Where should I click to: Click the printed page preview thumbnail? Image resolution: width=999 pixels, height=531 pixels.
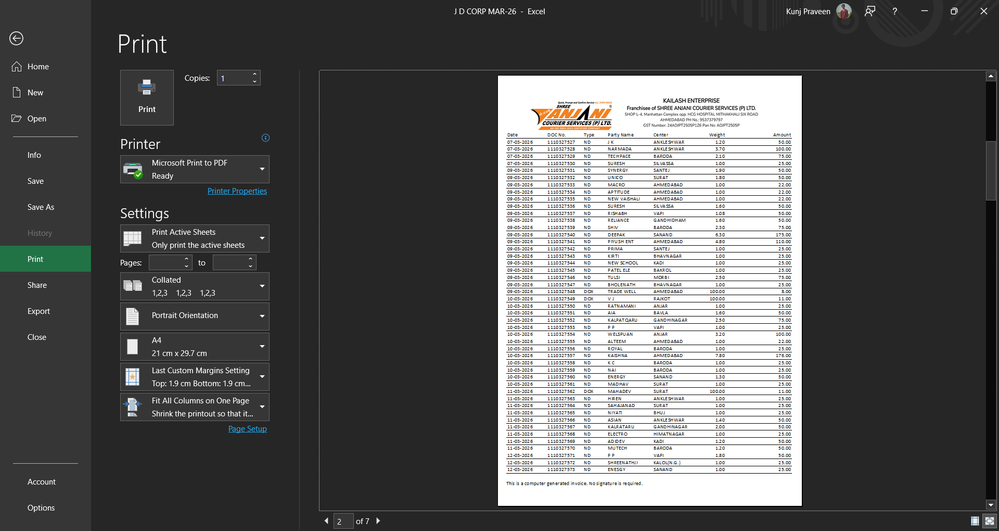coord(649,291)
